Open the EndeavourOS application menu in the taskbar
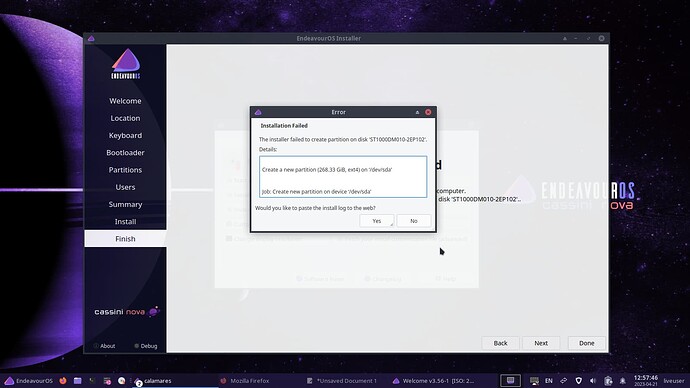Image resolution: width=690 pixels, height=388 pixels. pyautogui.click(x=29, y=381)
